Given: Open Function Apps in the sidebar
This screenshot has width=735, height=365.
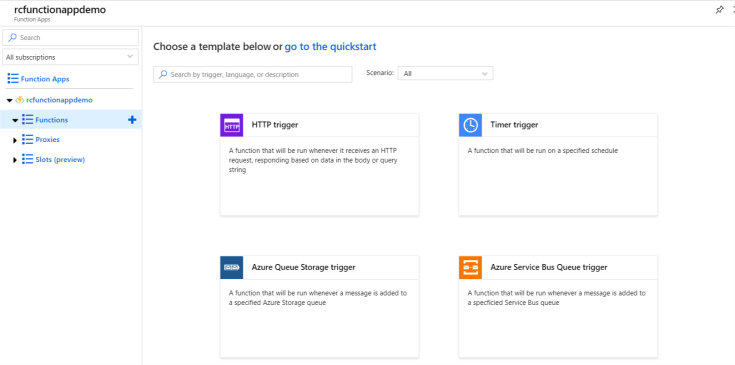Looking at the screenshot, I should point(45,79).
